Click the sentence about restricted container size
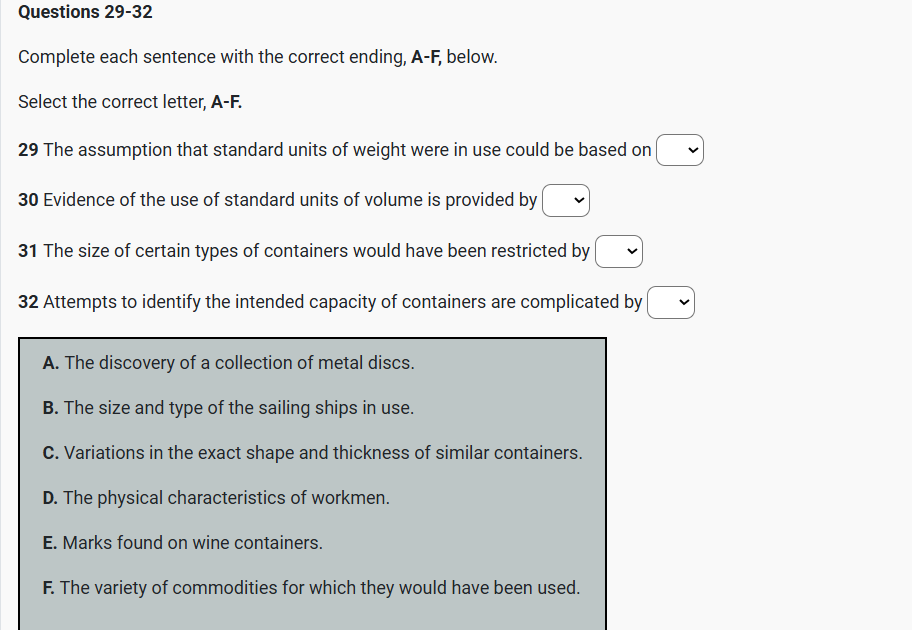The height and width of the screenshot is (630, 912). pyautogui.click(x=316, y=251)
